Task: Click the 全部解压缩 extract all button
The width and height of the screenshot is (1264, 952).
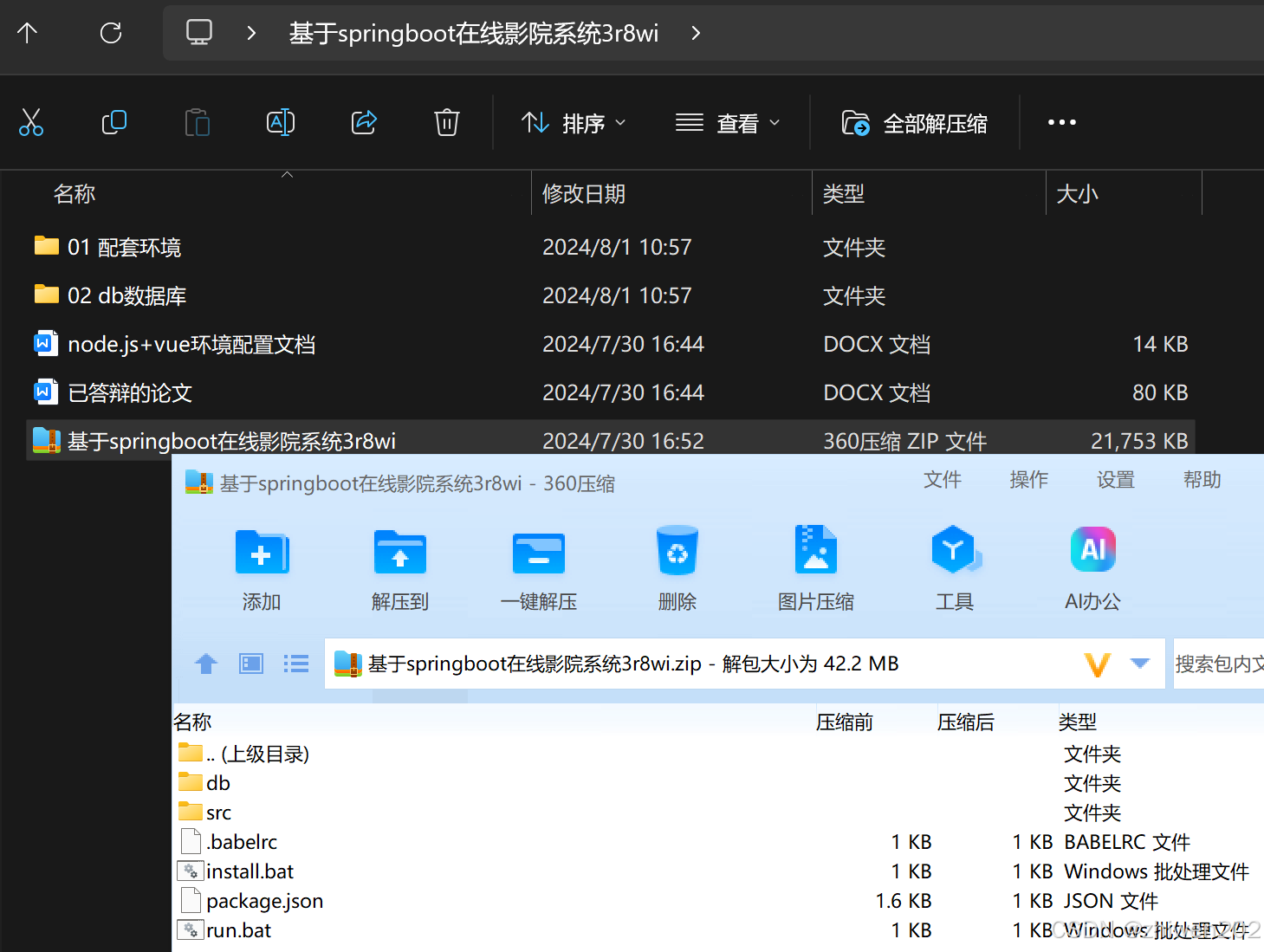Action: click(x=914, y=123)
